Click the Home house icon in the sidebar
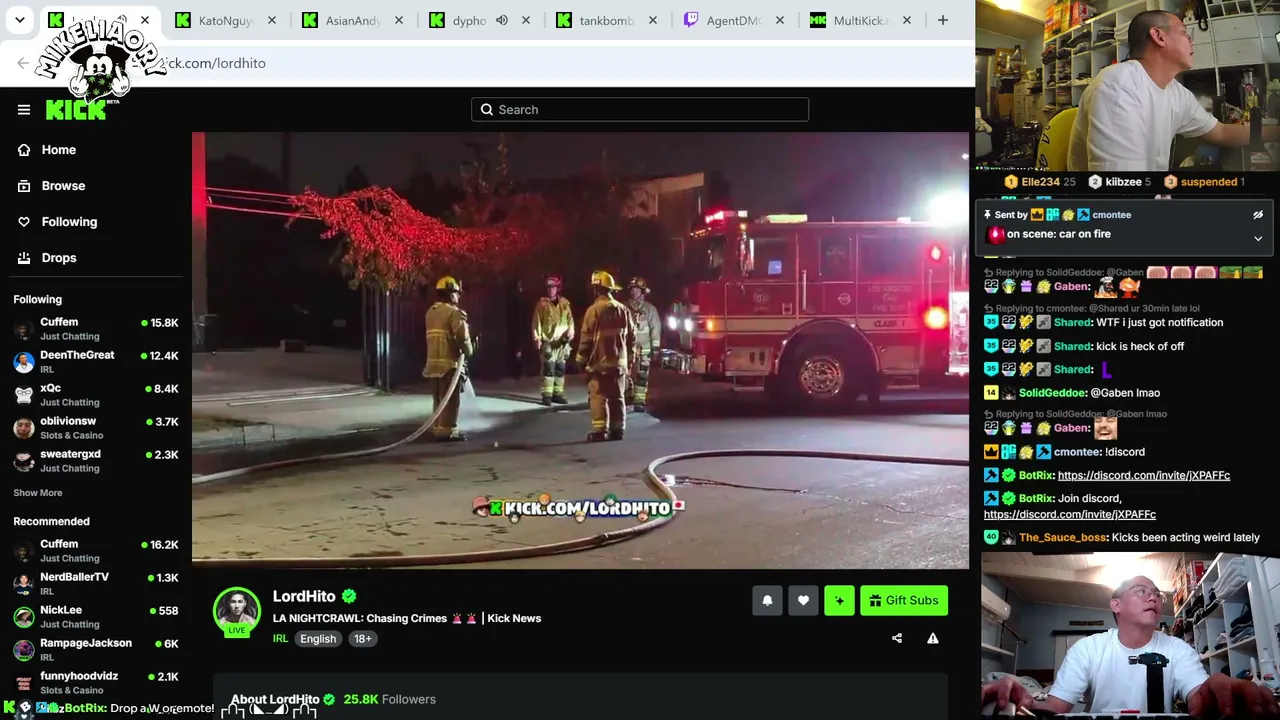The height and width of the screenshot is (720, 1280). click(24, 150)
